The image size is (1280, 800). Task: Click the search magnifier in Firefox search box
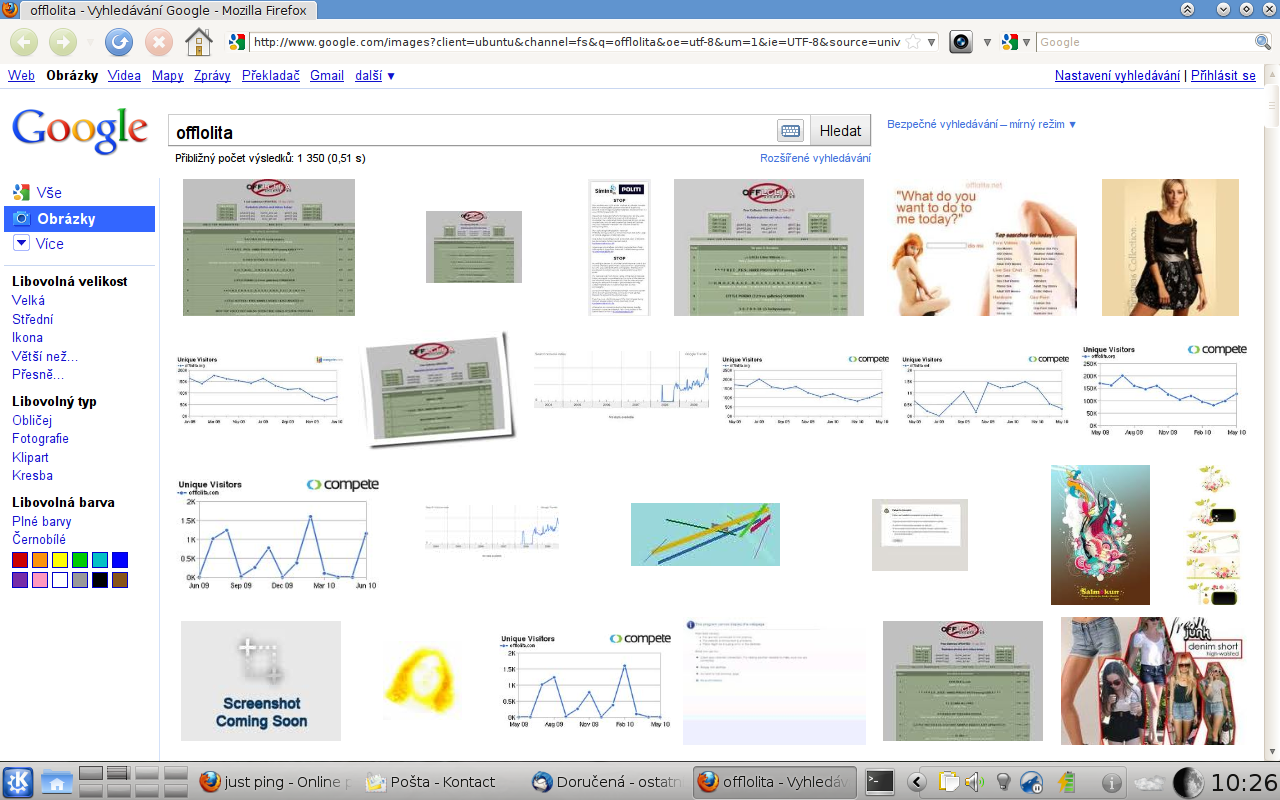pyautogui.click(x=1262, y=42)
